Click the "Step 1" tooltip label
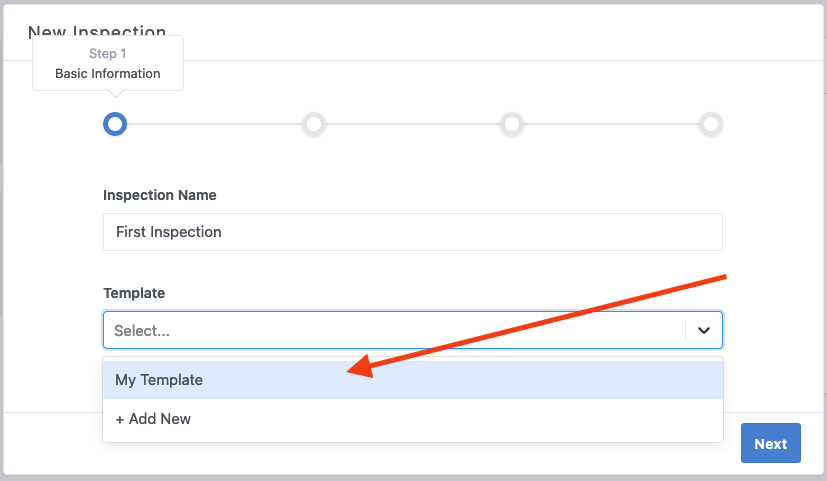827x481 pixels. [108, 54]
